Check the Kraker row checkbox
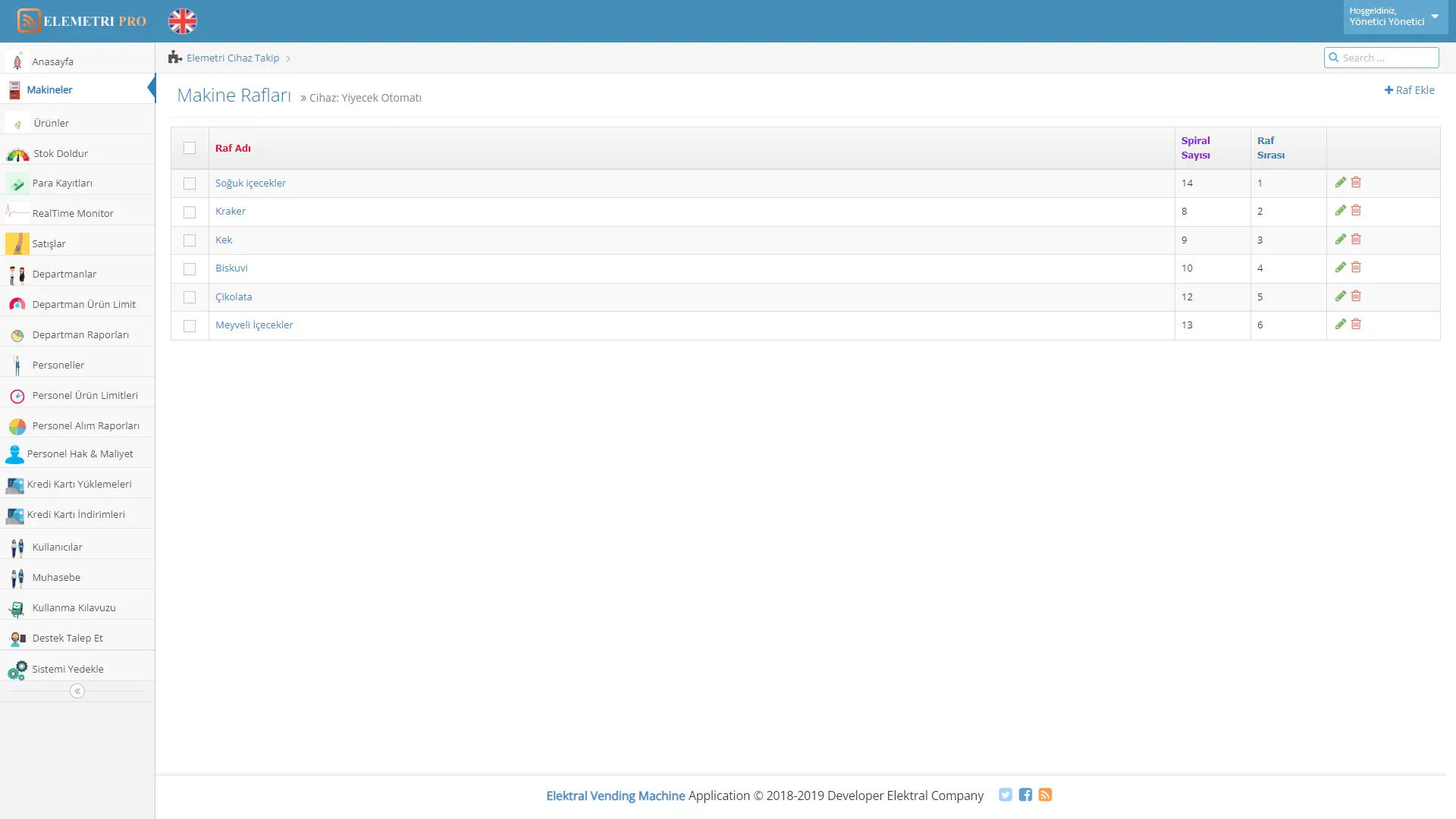 [190, 212]
